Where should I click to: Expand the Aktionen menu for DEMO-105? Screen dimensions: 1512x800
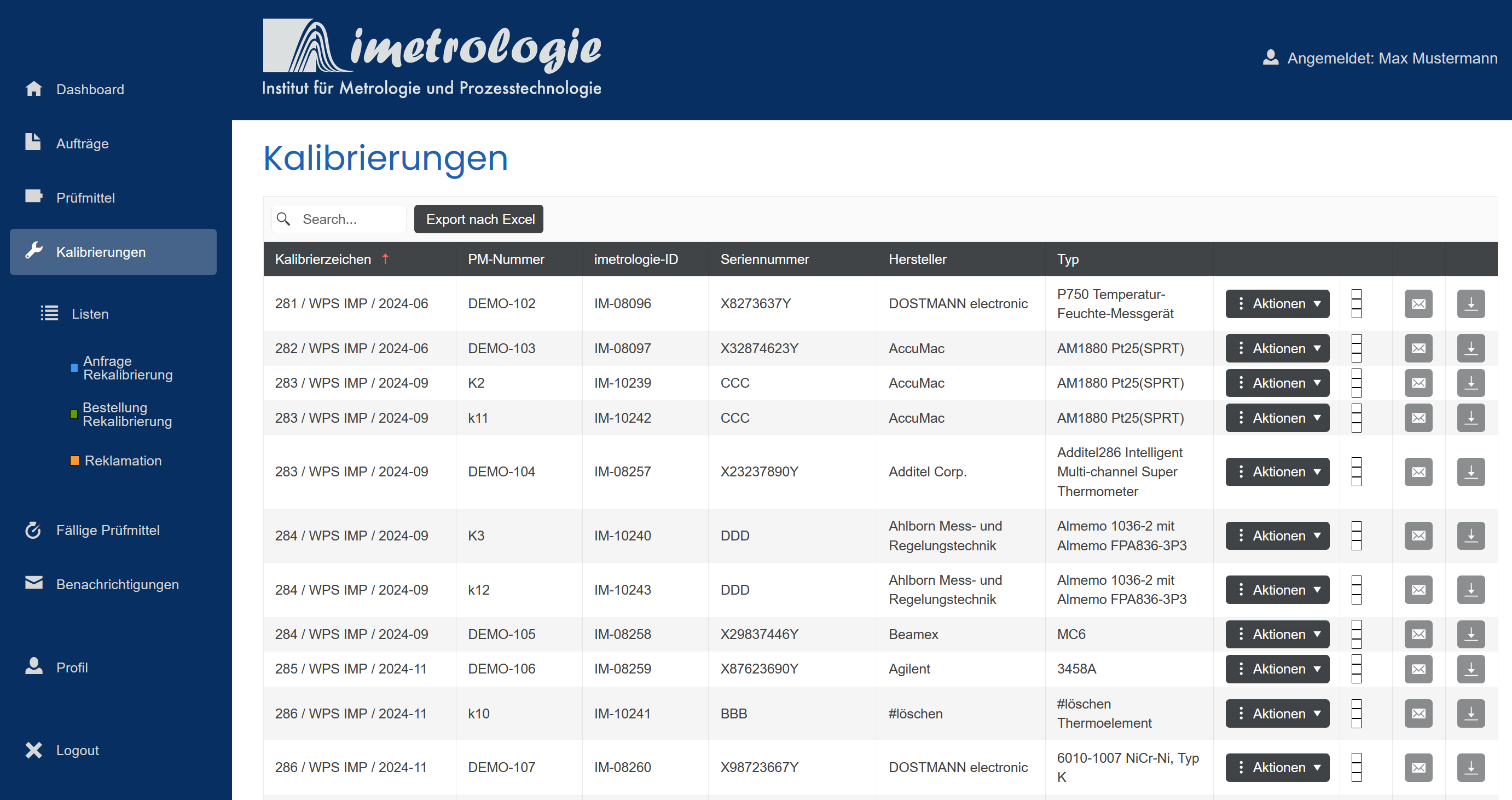pos(1277,635)
